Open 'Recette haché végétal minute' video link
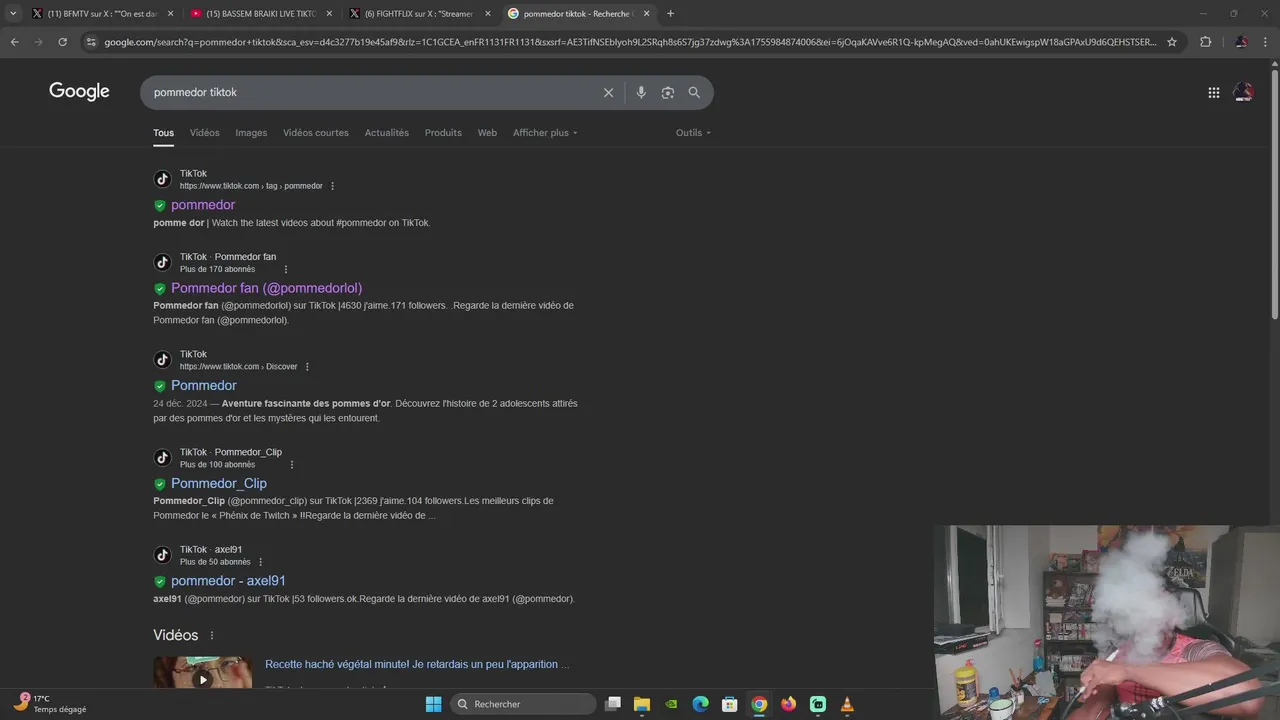1280x720 pixels. [x=417, y=664]
